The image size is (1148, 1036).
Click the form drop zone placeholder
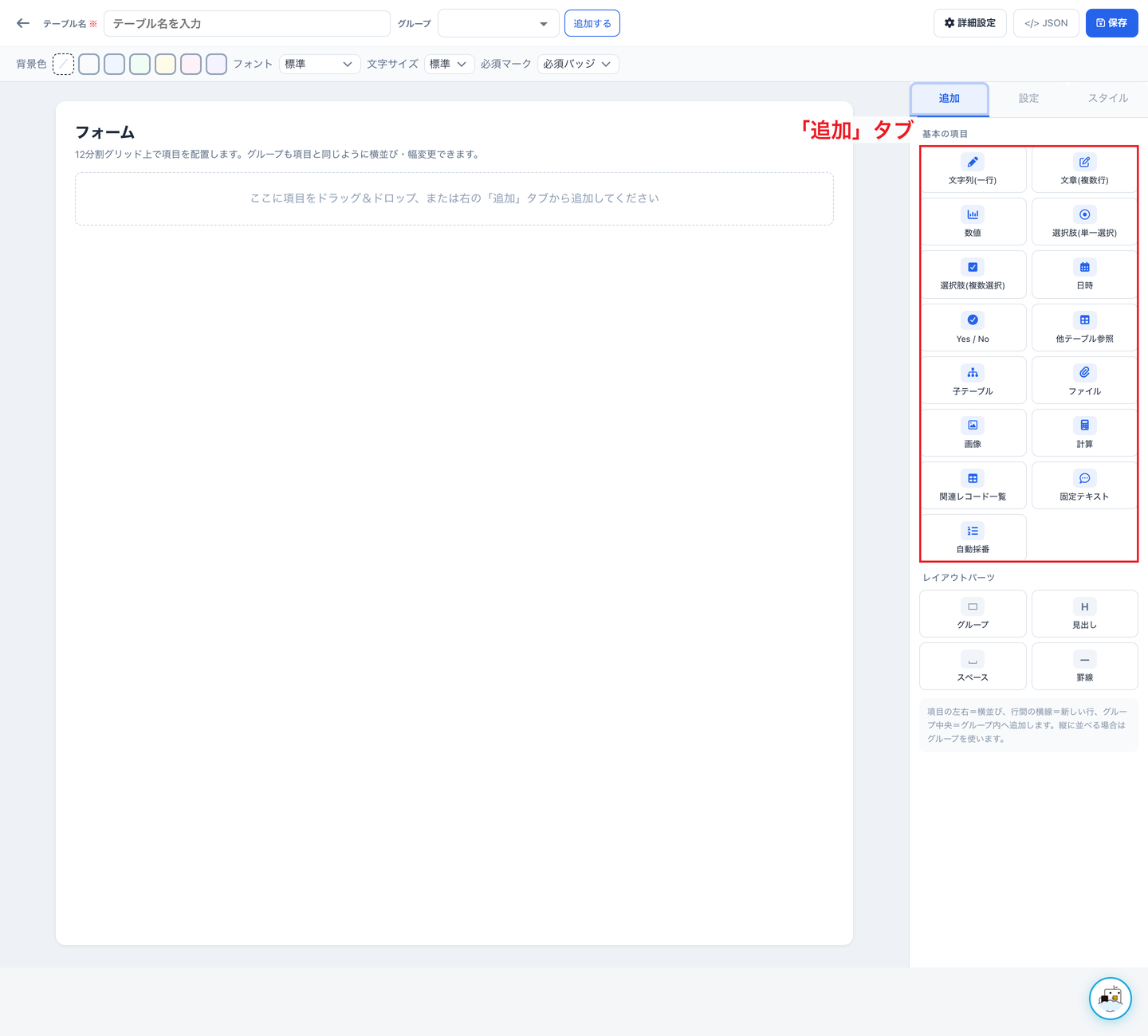click(x=454, y=198)
